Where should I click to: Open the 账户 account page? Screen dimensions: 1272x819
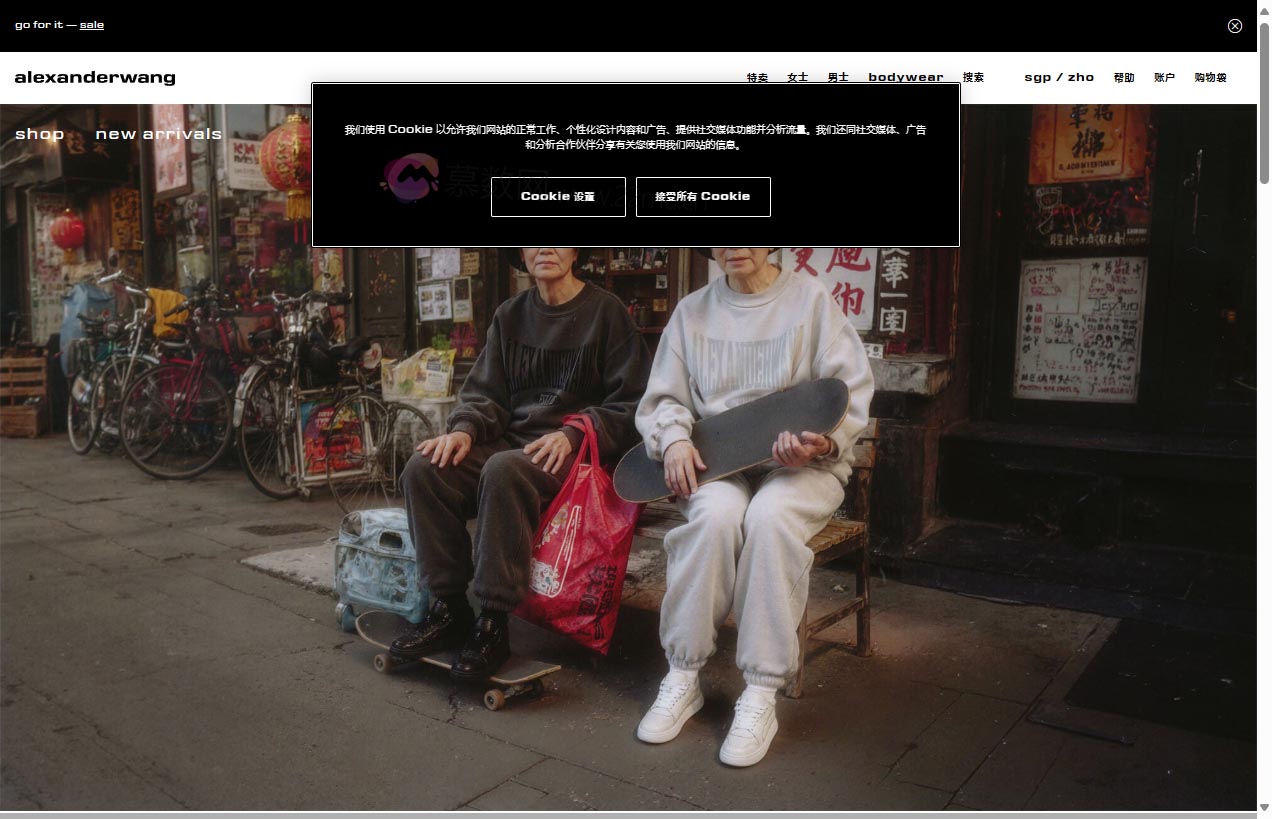pos(1164,77)
